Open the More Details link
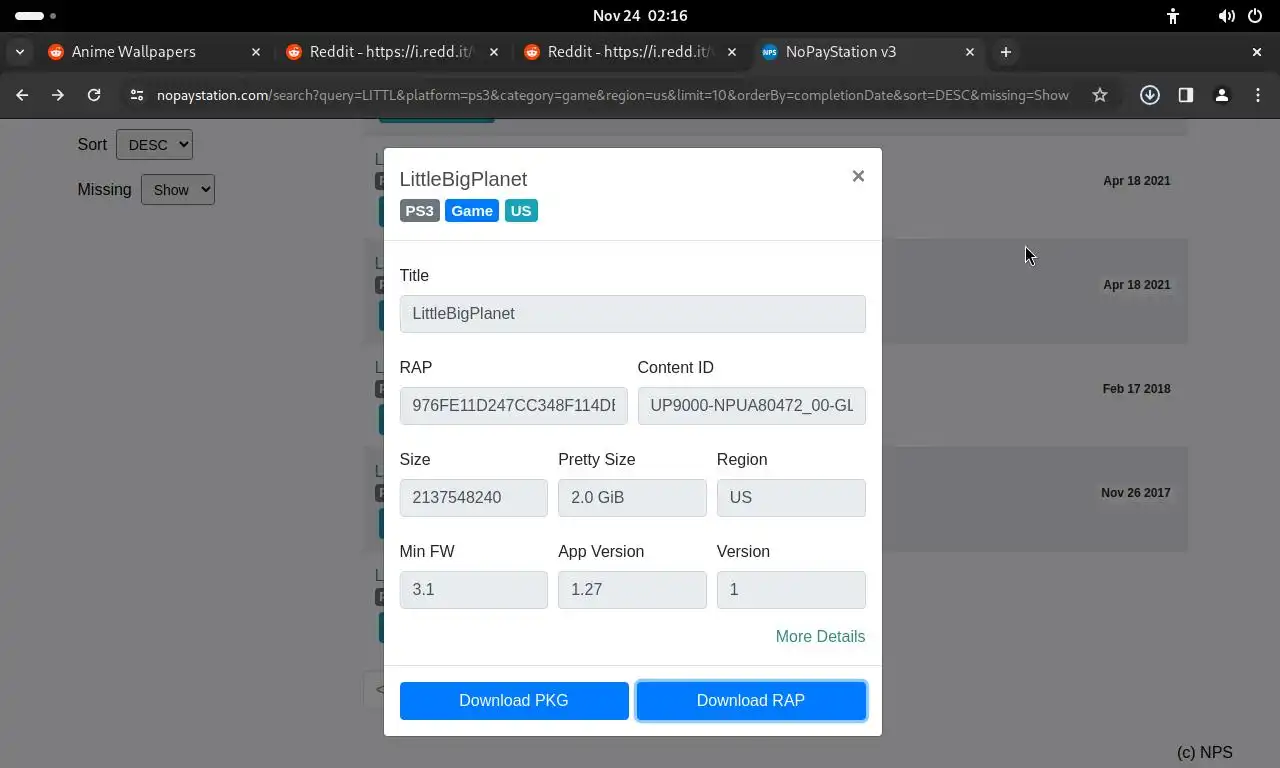 pyautogui.click(x=820, y=637)
